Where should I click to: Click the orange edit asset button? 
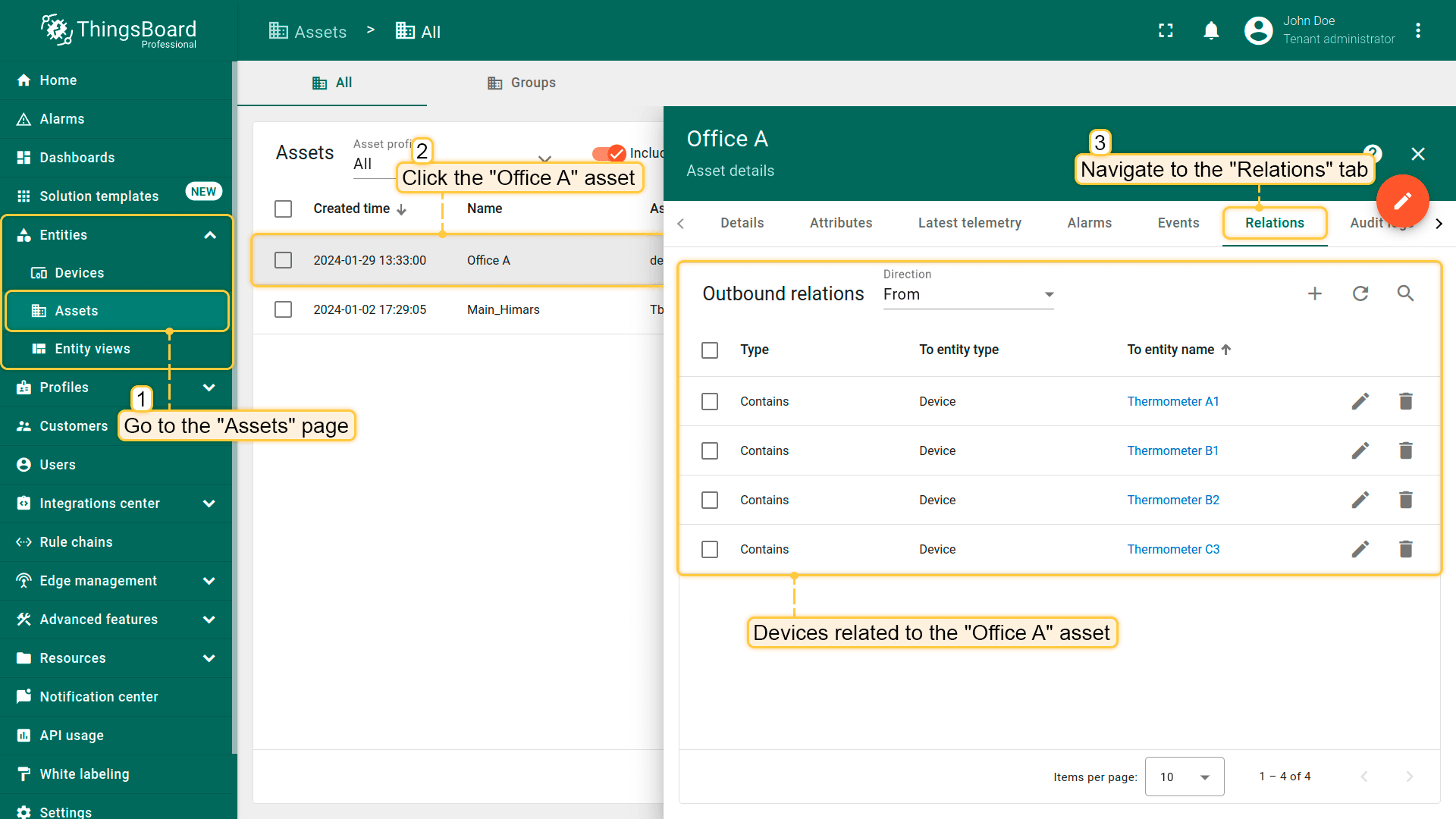(1402, 201)
